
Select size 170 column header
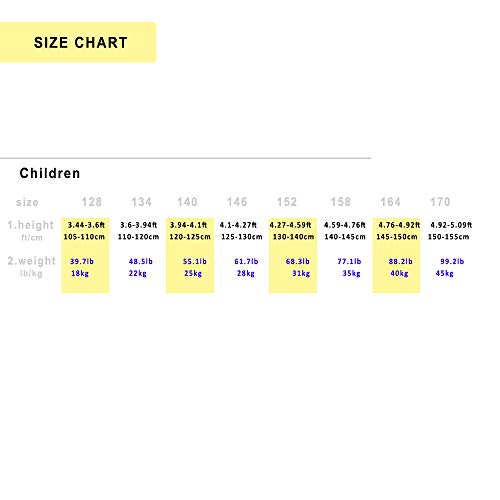[x=440, y=202]
